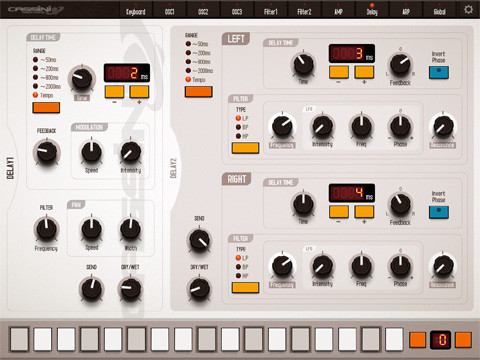Viewport: 480px width, 360px height.
Task: Click Delay1 Pan Width knob
Action: [131, 229]
